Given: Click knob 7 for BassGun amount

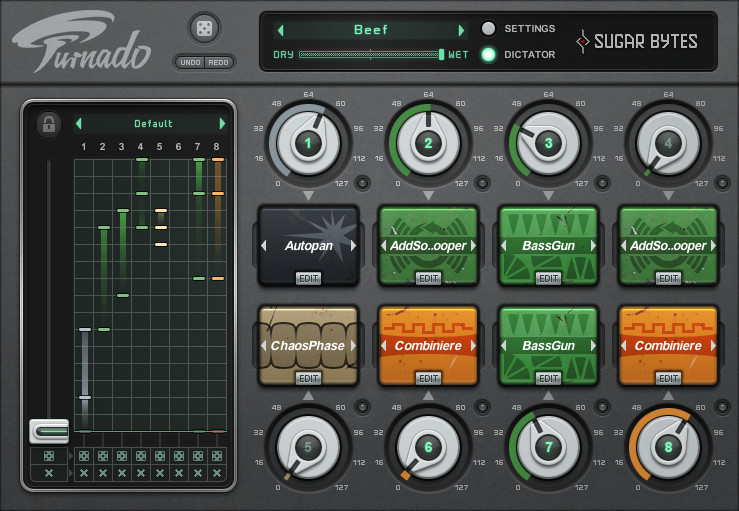Looking at the screenshot, I should point(549,447).
